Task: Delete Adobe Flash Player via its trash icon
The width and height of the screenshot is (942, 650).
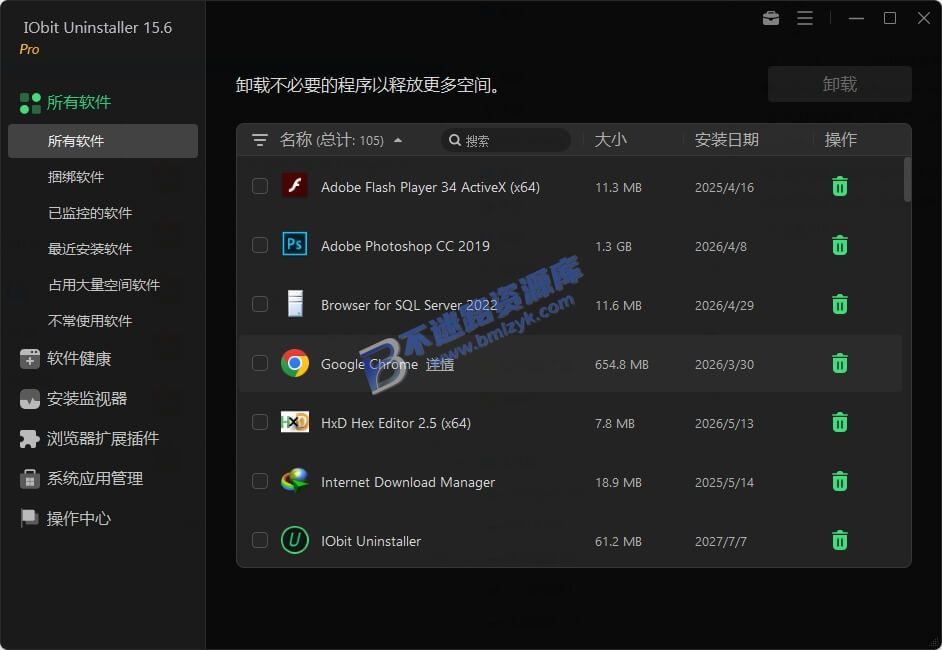Action: click(x=839, y=187)
